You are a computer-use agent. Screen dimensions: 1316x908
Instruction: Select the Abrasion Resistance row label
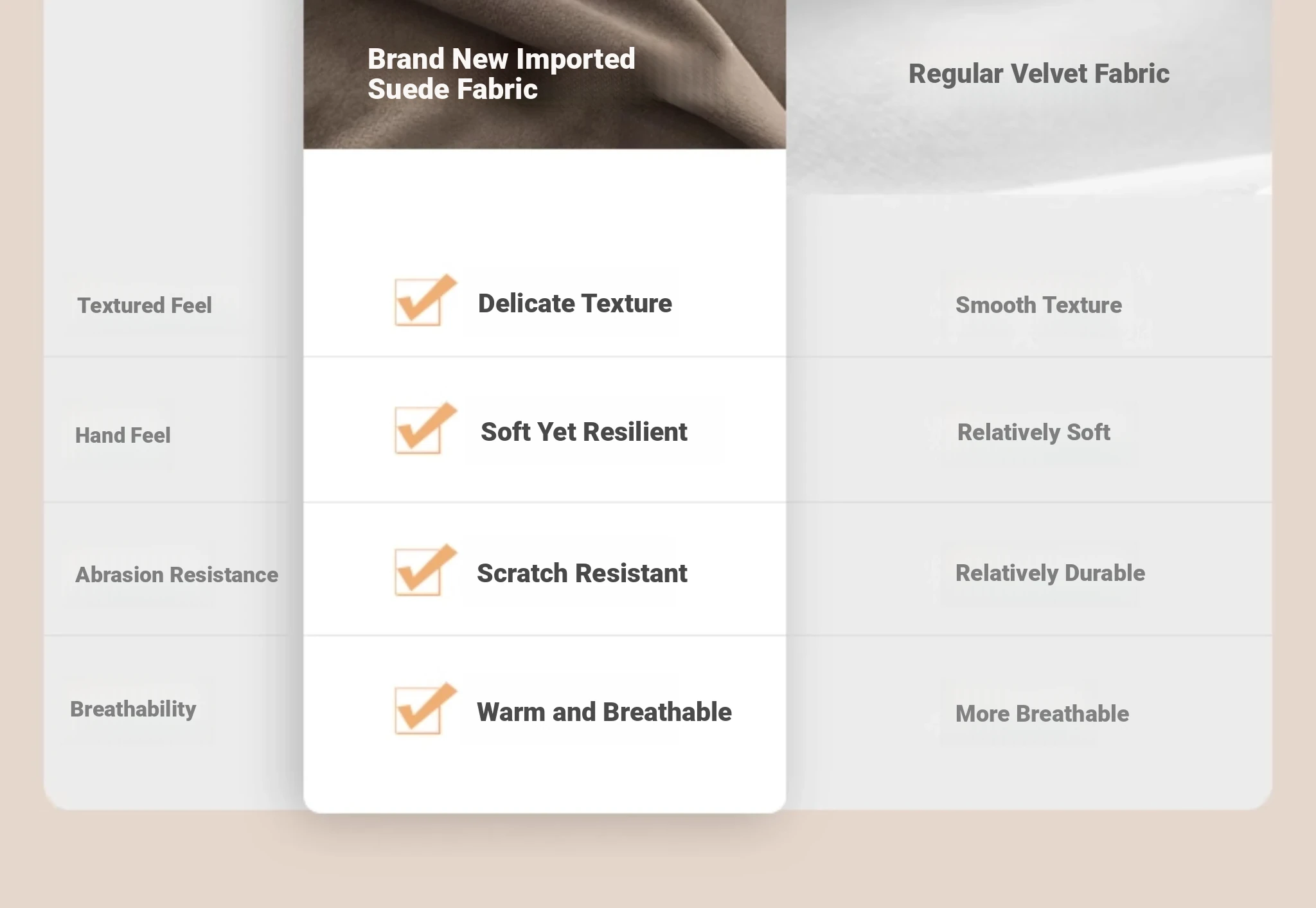(x=177, y=574)
